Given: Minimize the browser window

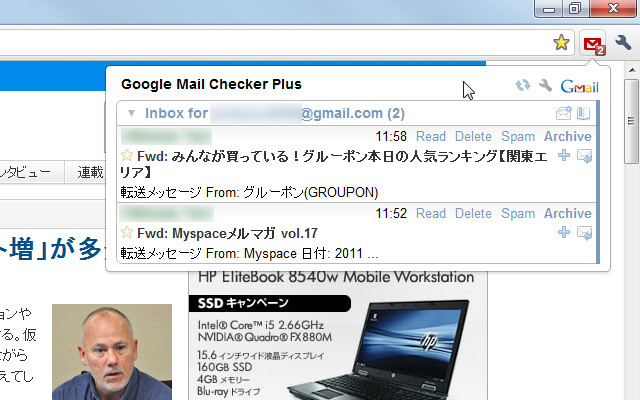Looking at the screenshot, I should click(x=549, y=8).
